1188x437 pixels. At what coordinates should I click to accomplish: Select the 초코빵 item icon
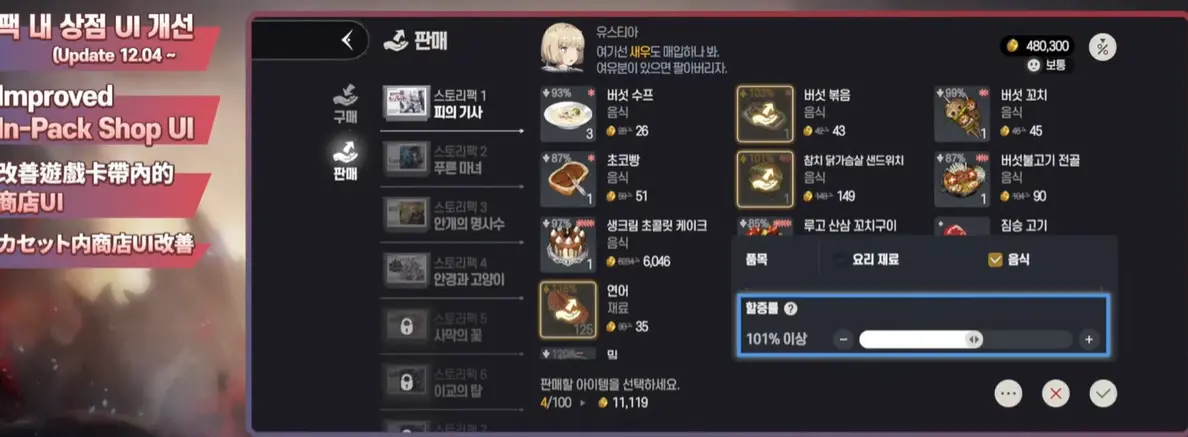click(567, 179)
